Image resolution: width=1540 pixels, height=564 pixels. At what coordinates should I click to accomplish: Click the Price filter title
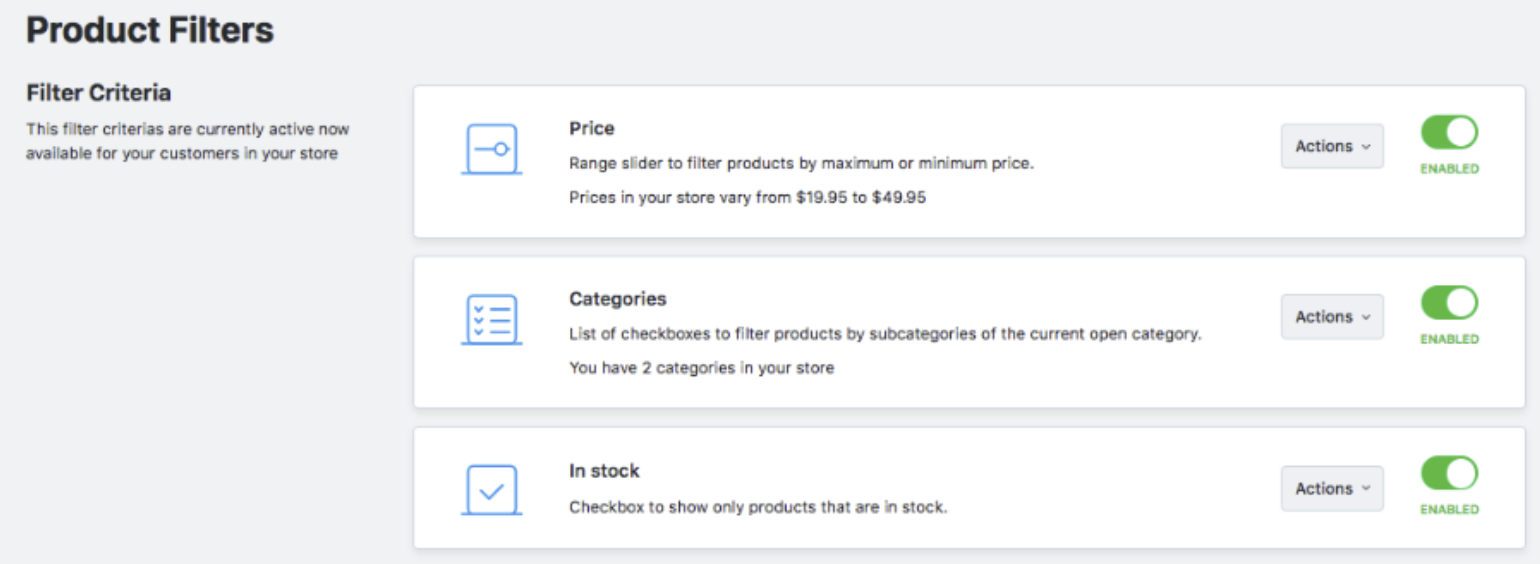point(592,128)
